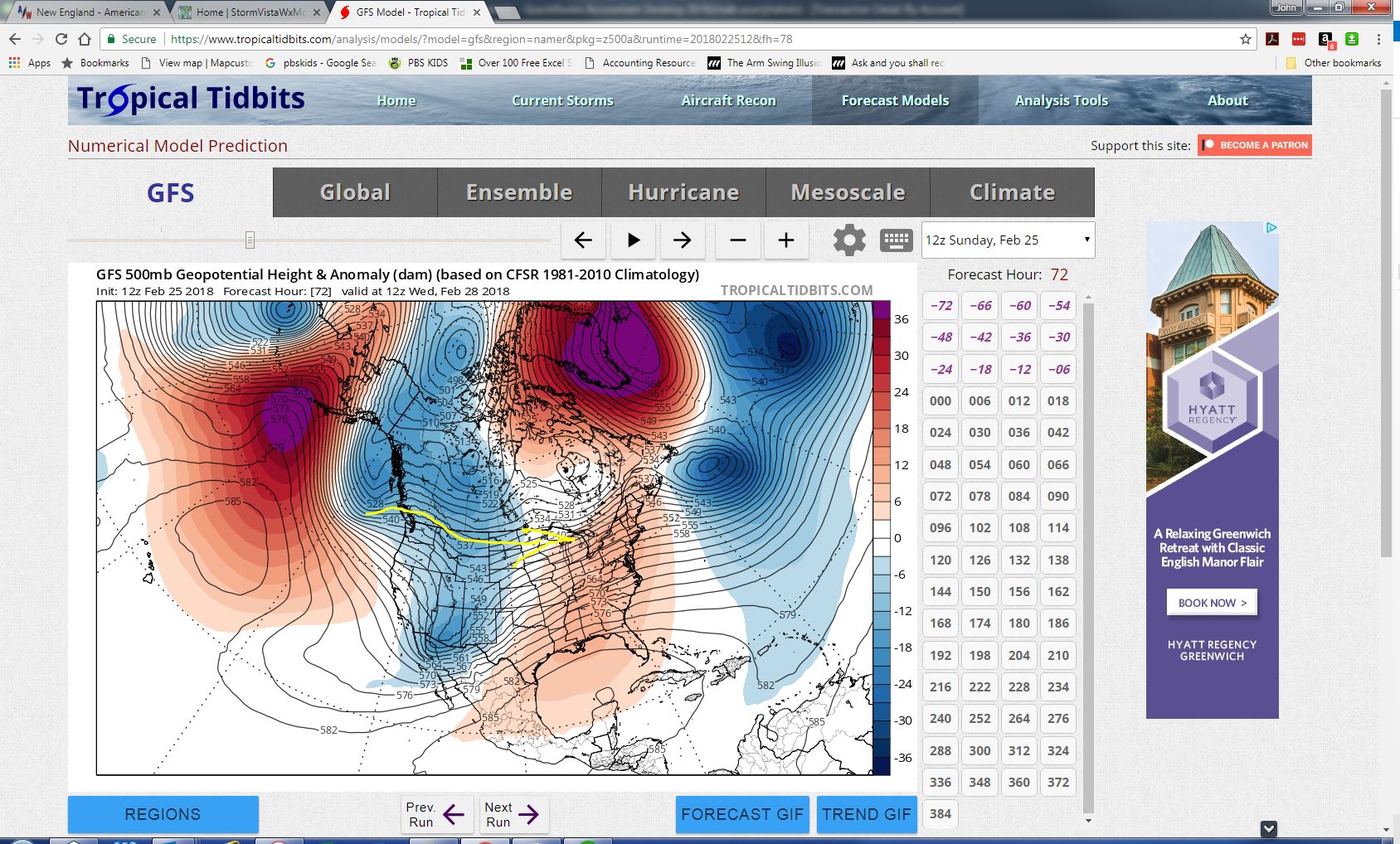Switch to StormVistaWx browser tab
This screenshot has width=1400, height=844.
click(249, 12)
